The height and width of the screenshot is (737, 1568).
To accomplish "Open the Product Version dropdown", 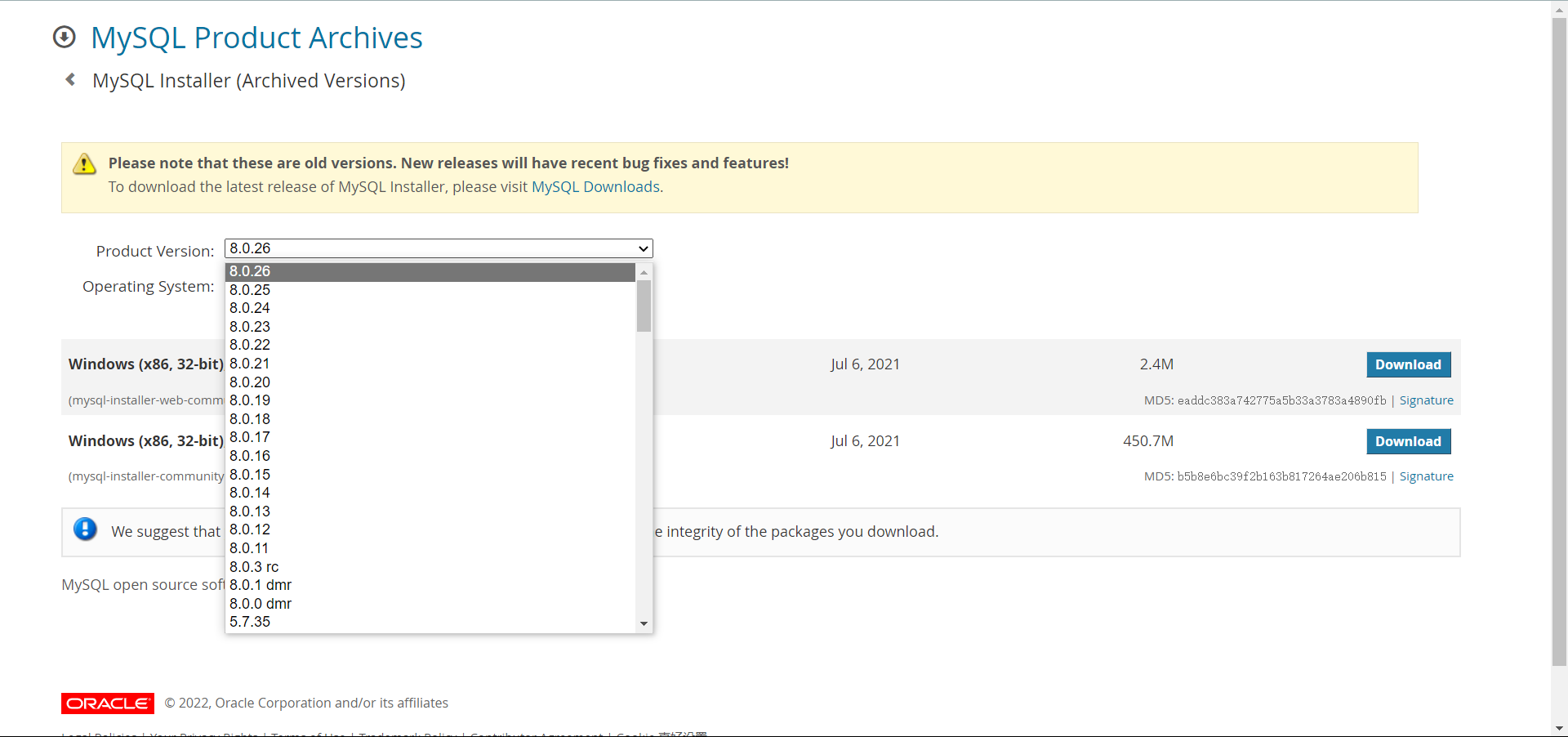I will 439,248.
